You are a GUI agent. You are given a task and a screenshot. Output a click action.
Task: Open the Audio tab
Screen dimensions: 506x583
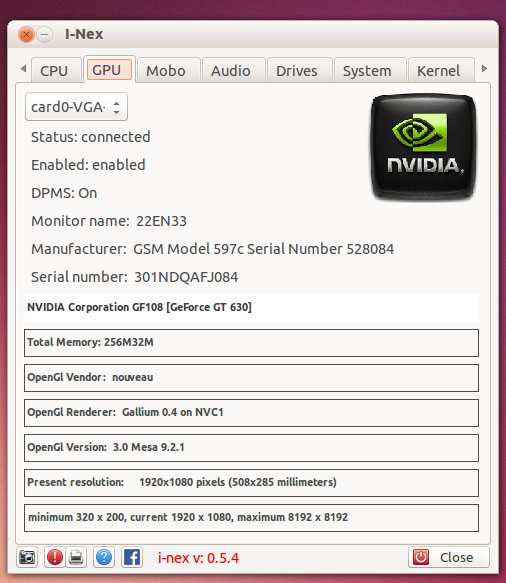[x=231, y=71]
